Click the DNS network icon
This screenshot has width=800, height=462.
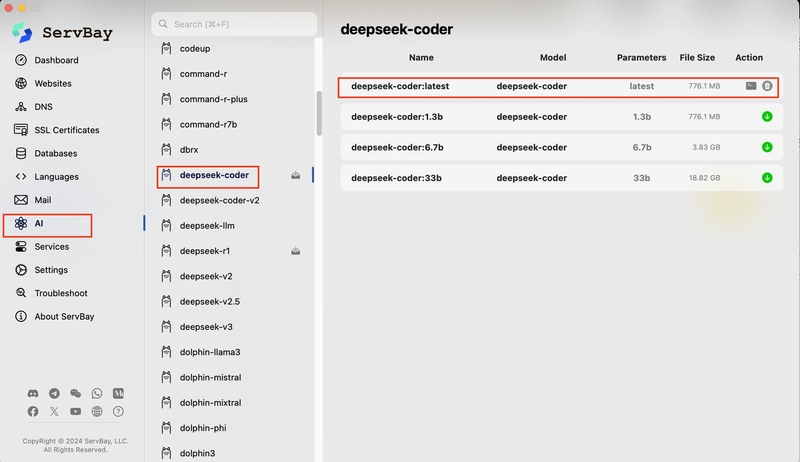click(x=21, y=107)
